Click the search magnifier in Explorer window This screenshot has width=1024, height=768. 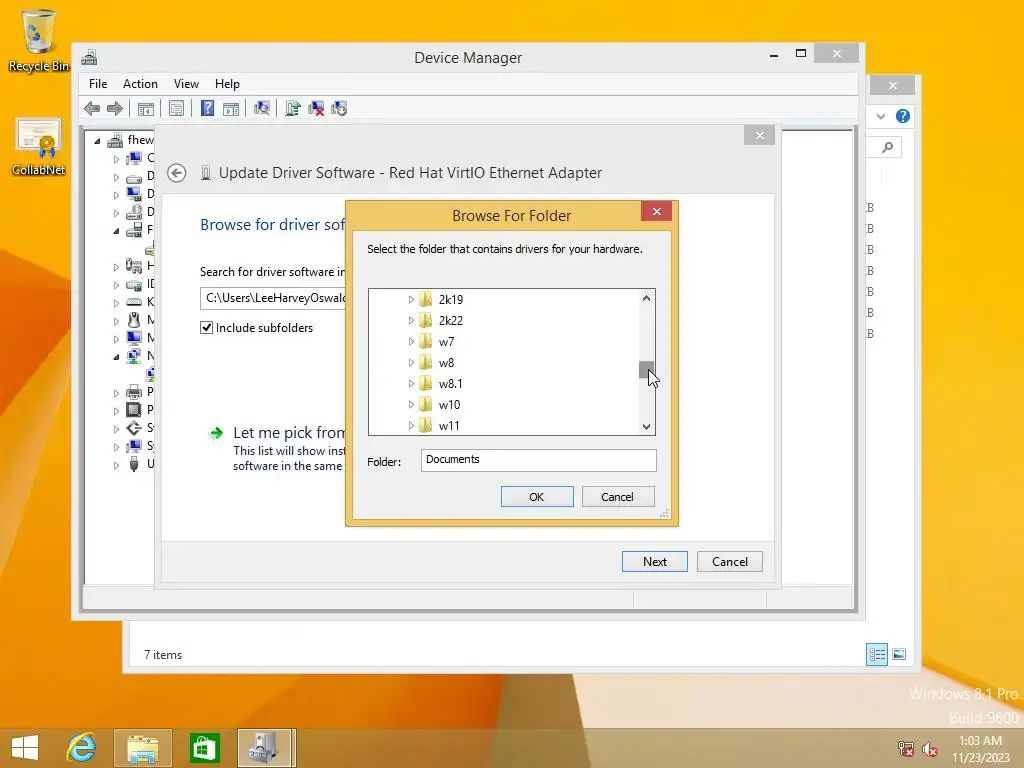click(887, 148)
